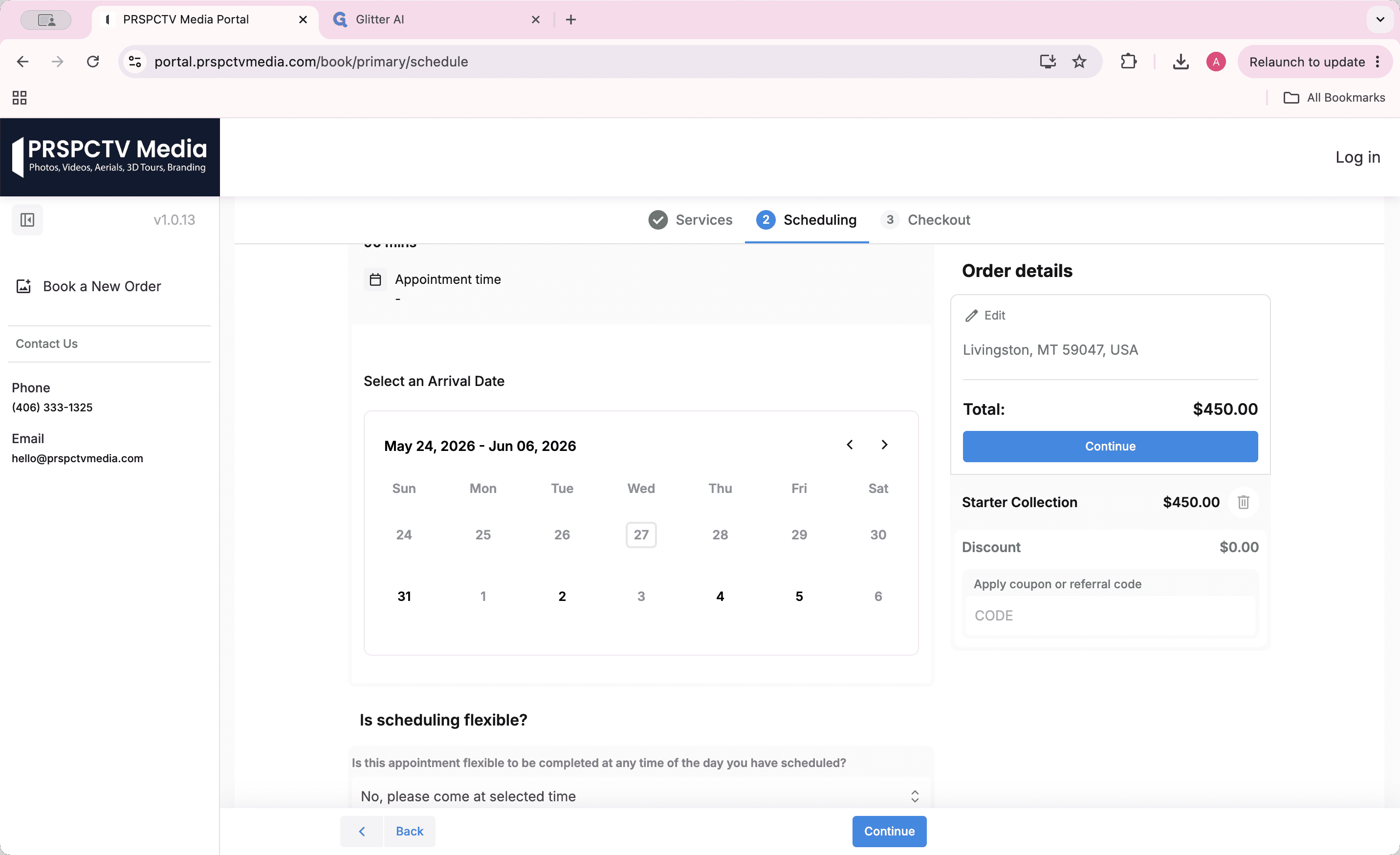1400x855 pixels.
Task: Select June 2 on the calendar
Action: (562, 596)
